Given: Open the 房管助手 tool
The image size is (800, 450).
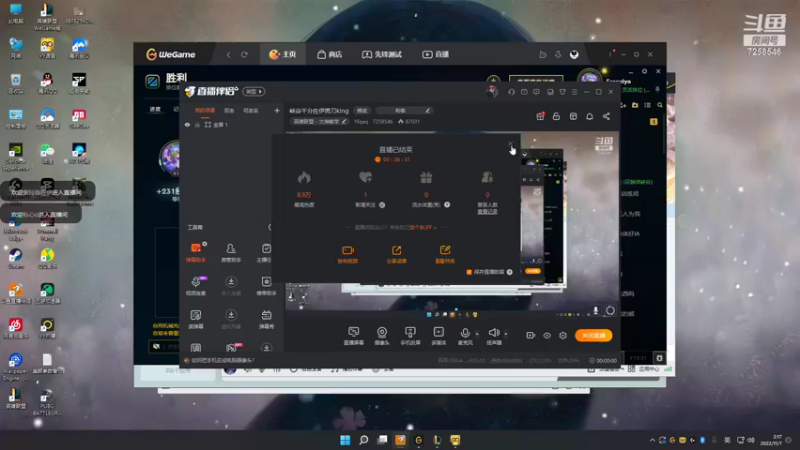Looking at the screenshot, I should (x=231, y=253).
